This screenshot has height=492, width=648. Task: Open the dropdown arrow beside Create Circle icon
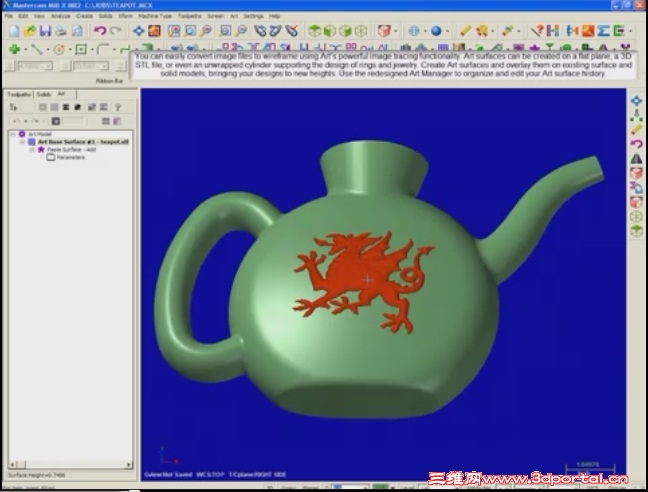click(70, 50)
